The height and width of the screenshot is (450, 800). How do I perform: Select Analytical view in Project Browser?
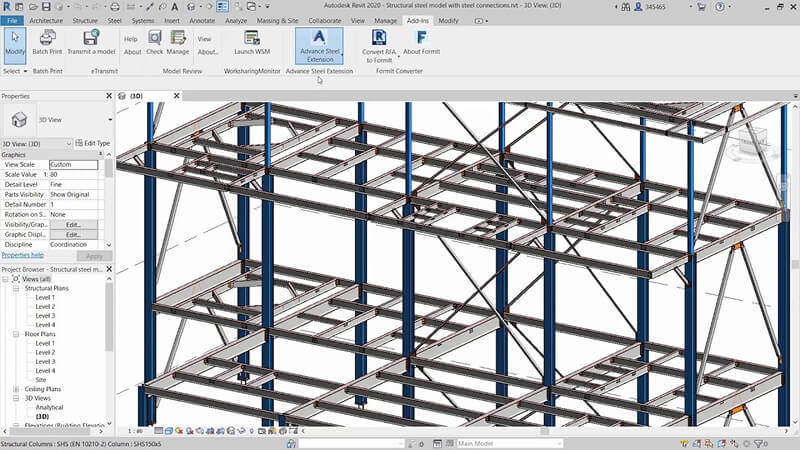point(49,408)
